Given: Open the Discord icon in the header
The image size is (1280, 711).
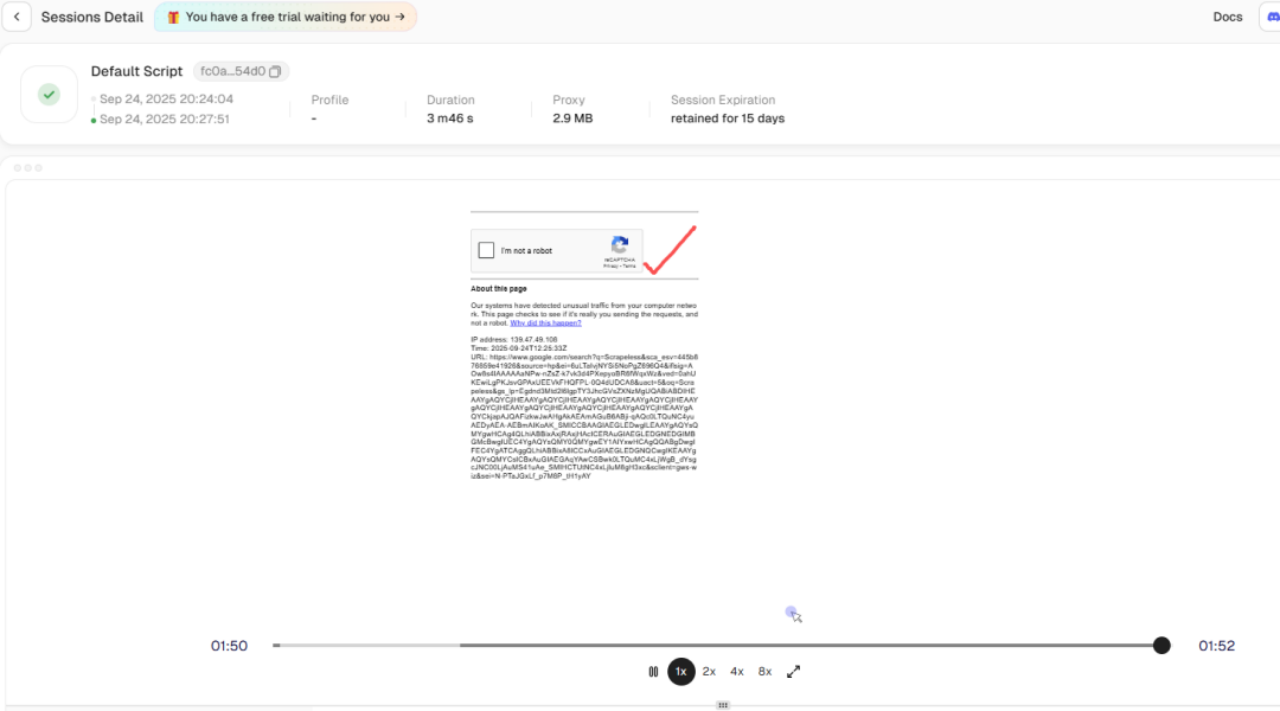Looking at the screenshot, I should tap(1272, 17).
